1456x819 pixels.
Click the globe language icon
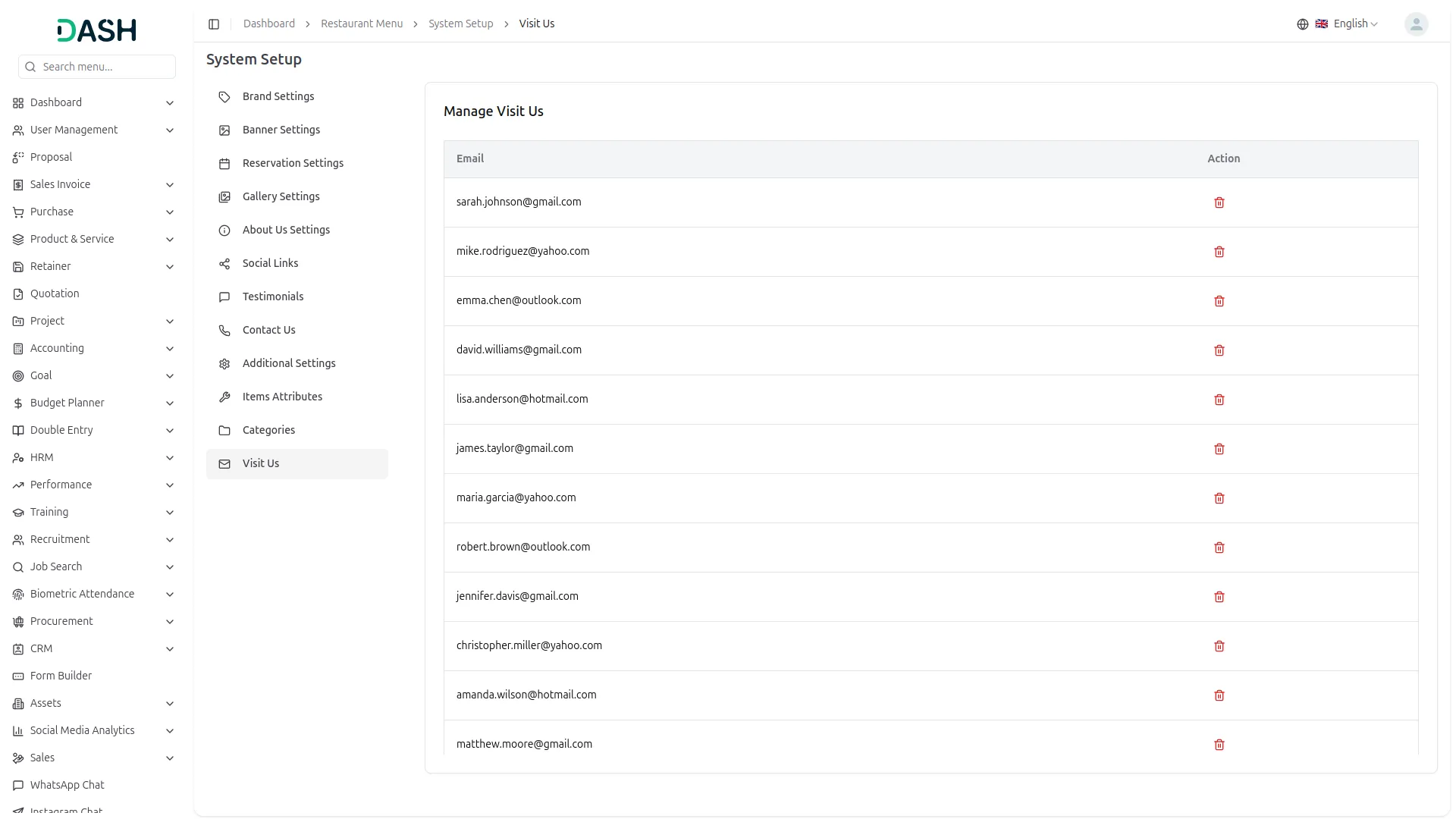coord(1302,24)
